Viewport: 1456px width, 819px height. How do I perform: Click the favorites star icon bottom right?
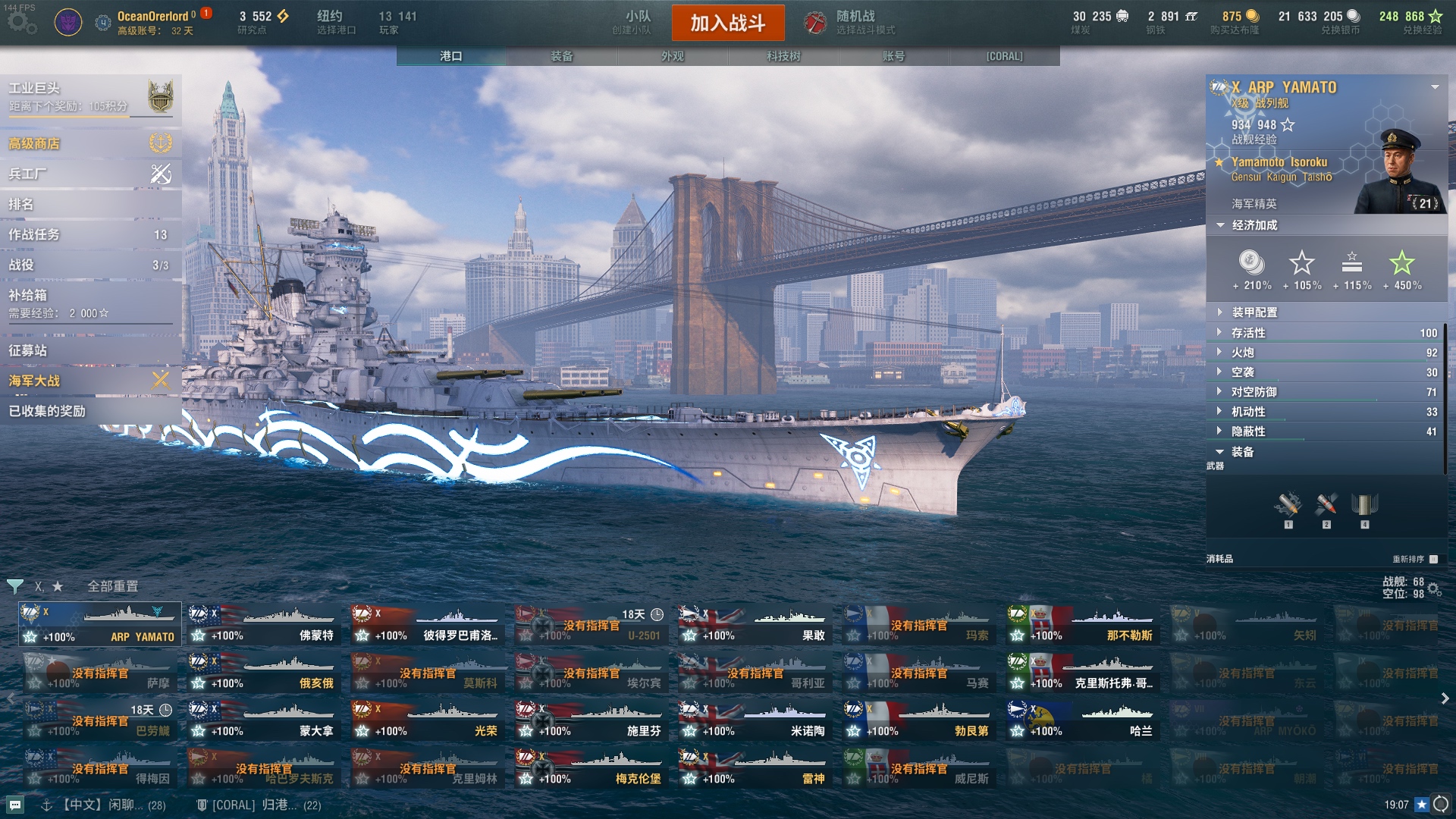1422,805
